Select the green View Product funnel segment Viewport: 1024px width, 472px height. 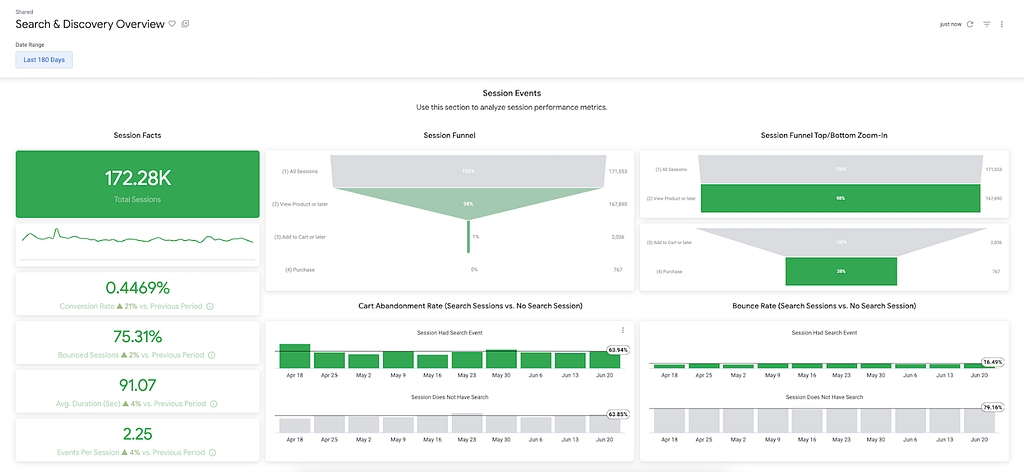coord(468,202)
